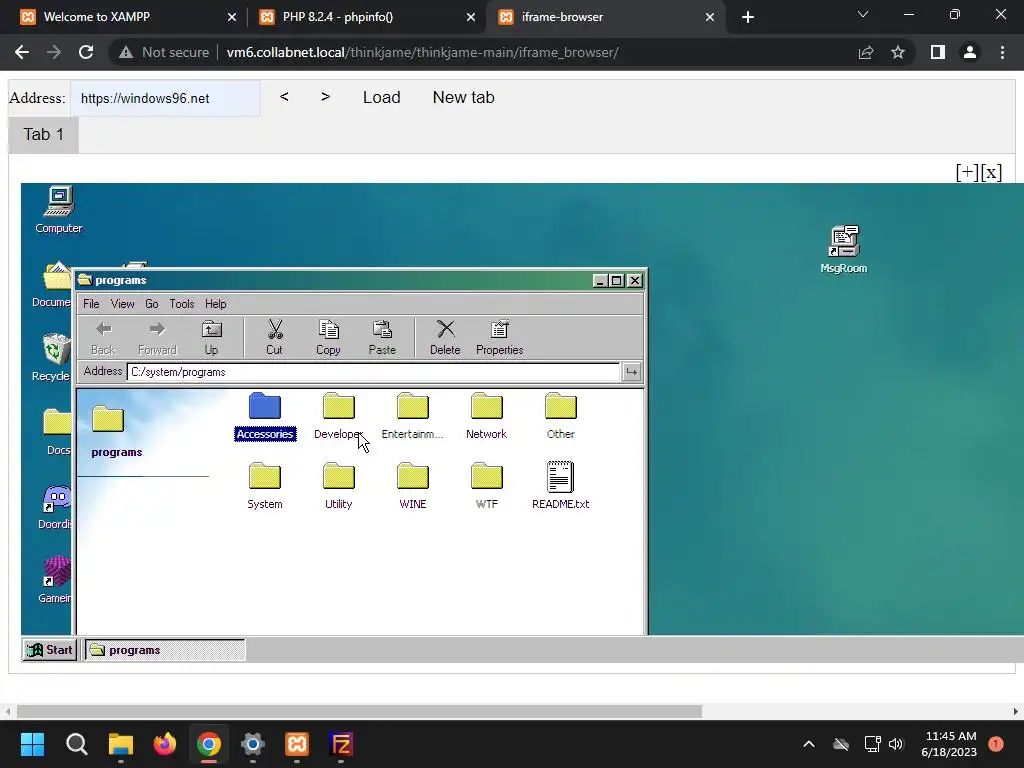Click the Chrome tab search chevron
This screenshot has width=1024, height=768.
(x=863, y=14)
